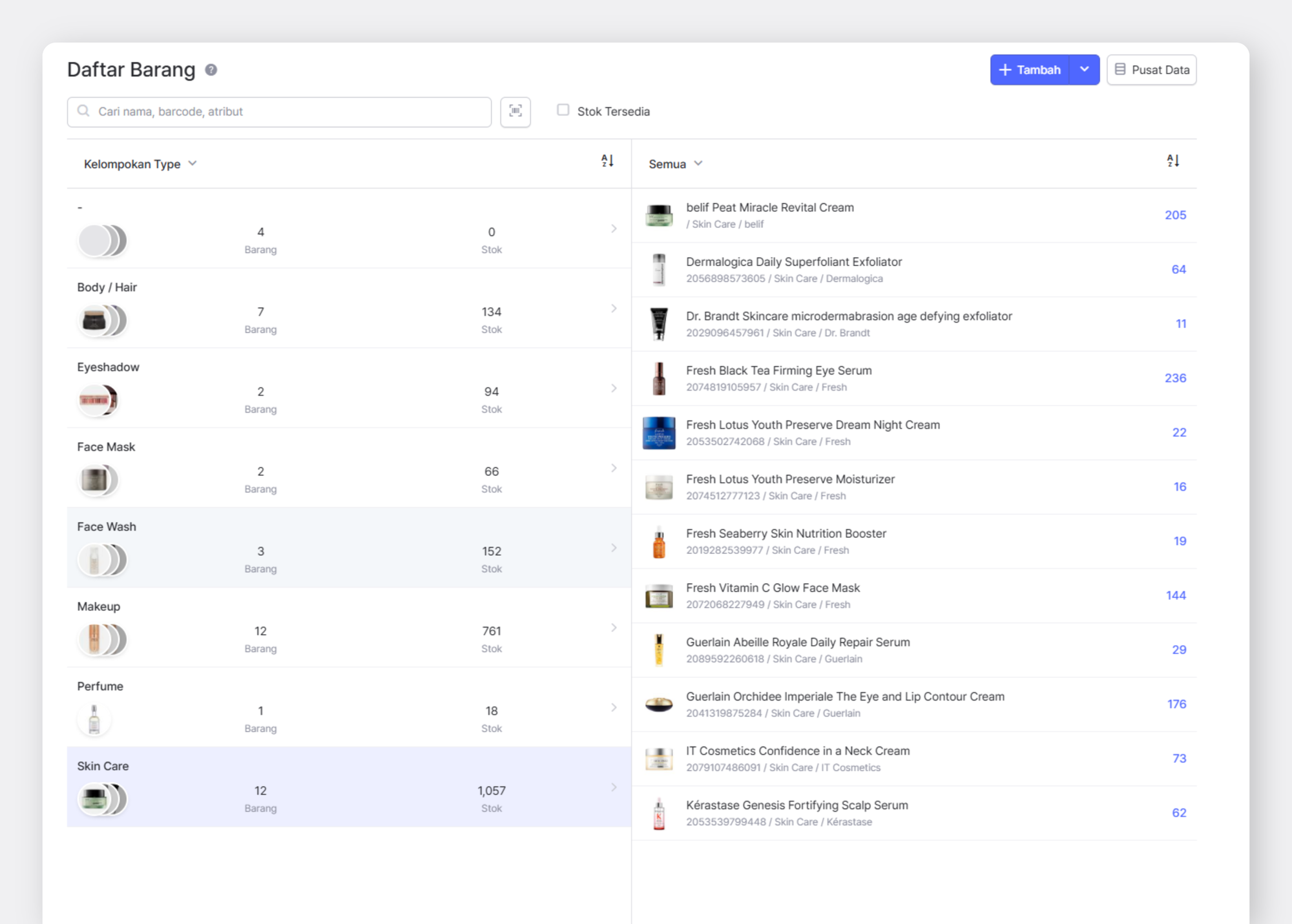Click Guerlain Abeille Royale Serum image
Image resolution: width=1292 pixels, height=924 pixels.
pos(659,650)
